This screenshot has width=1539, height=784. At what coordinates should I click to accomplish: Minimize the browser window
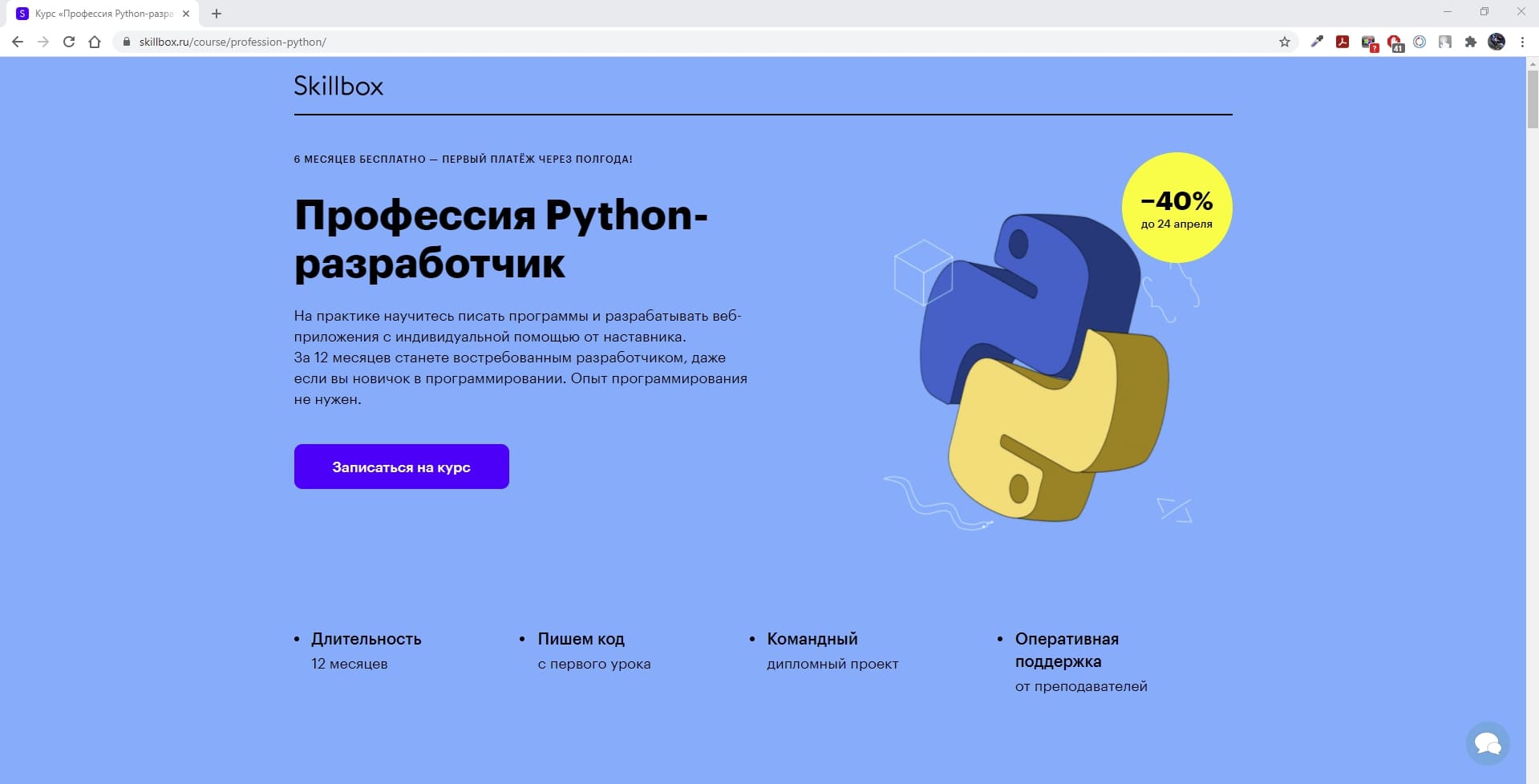pos(1448,12)
